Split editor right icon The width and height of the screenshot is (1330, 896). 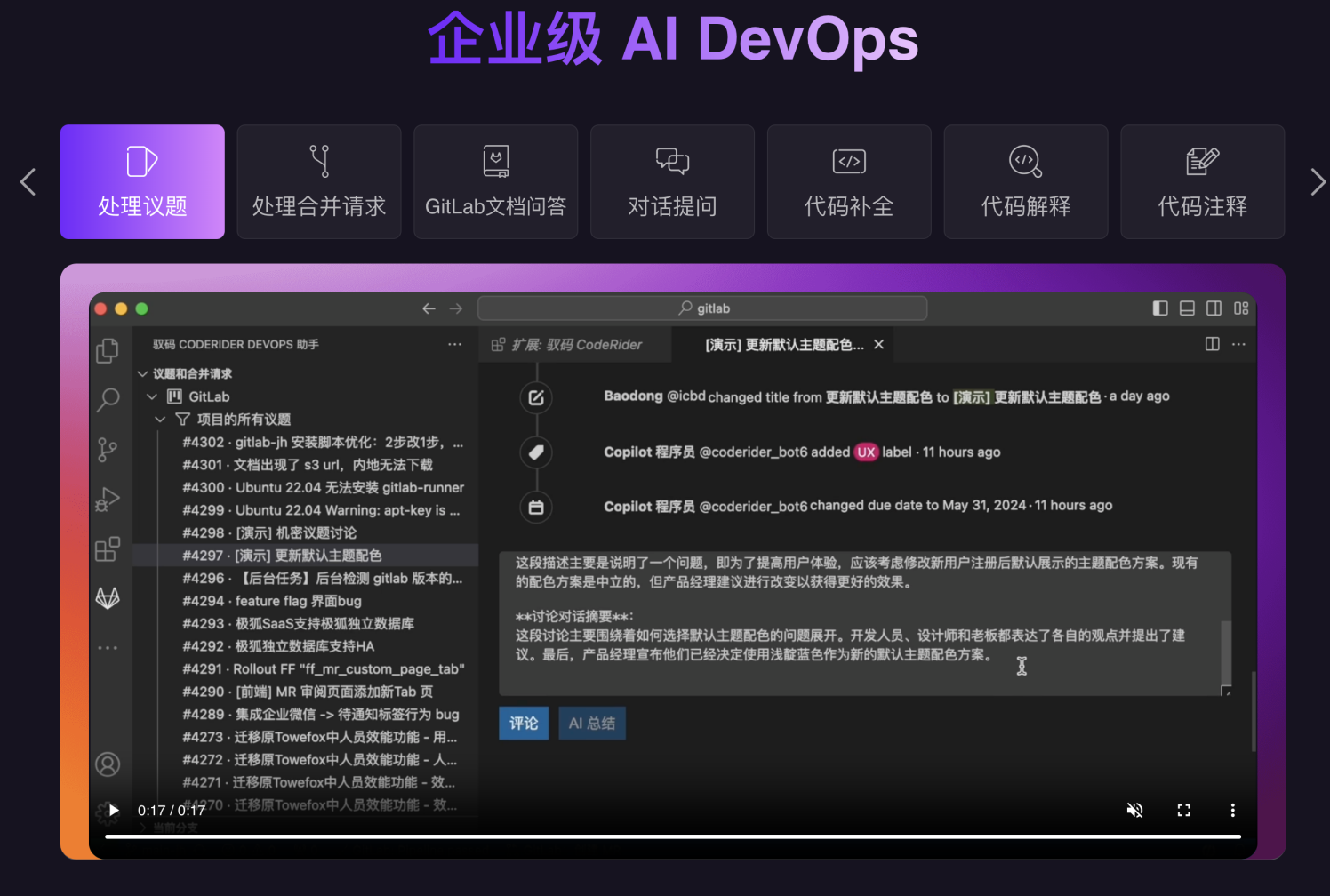[1212, 344]
